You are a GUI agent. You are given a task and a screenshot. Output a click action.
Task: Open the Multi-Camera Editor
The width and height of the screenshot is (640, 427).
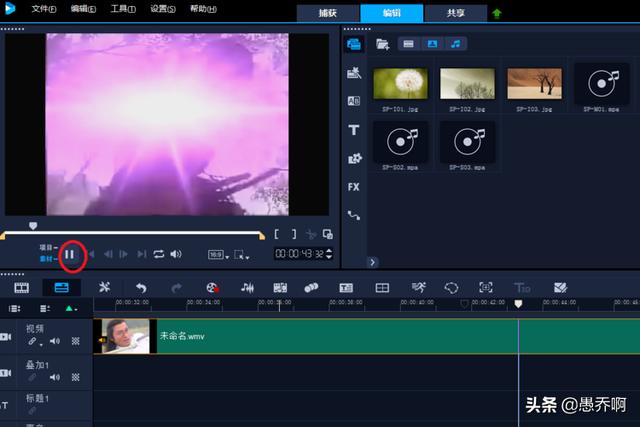[382, 288]
